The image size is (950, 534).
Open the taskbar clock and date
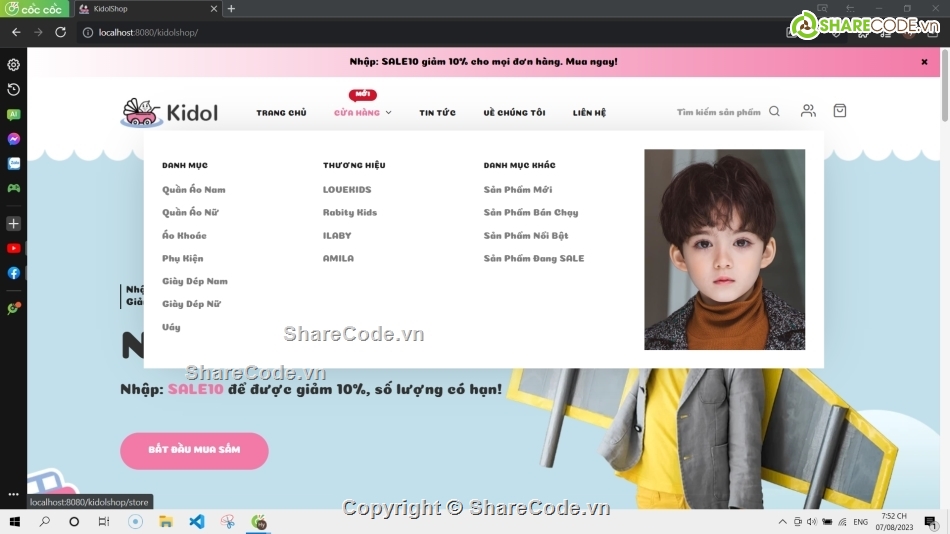[x=894, y=522]
